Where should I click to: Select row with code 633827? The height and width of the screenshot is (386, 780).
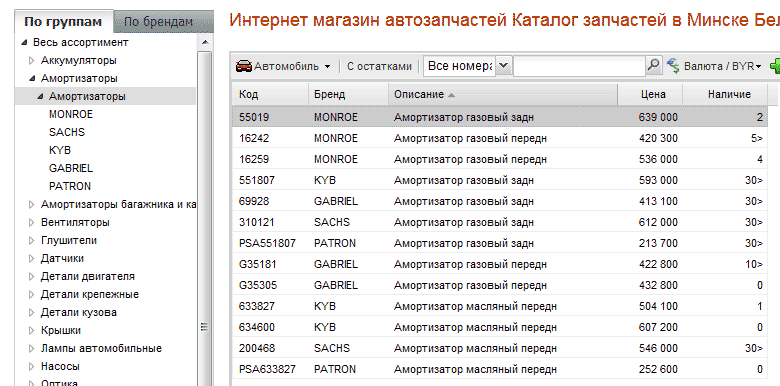click(499, 306)
